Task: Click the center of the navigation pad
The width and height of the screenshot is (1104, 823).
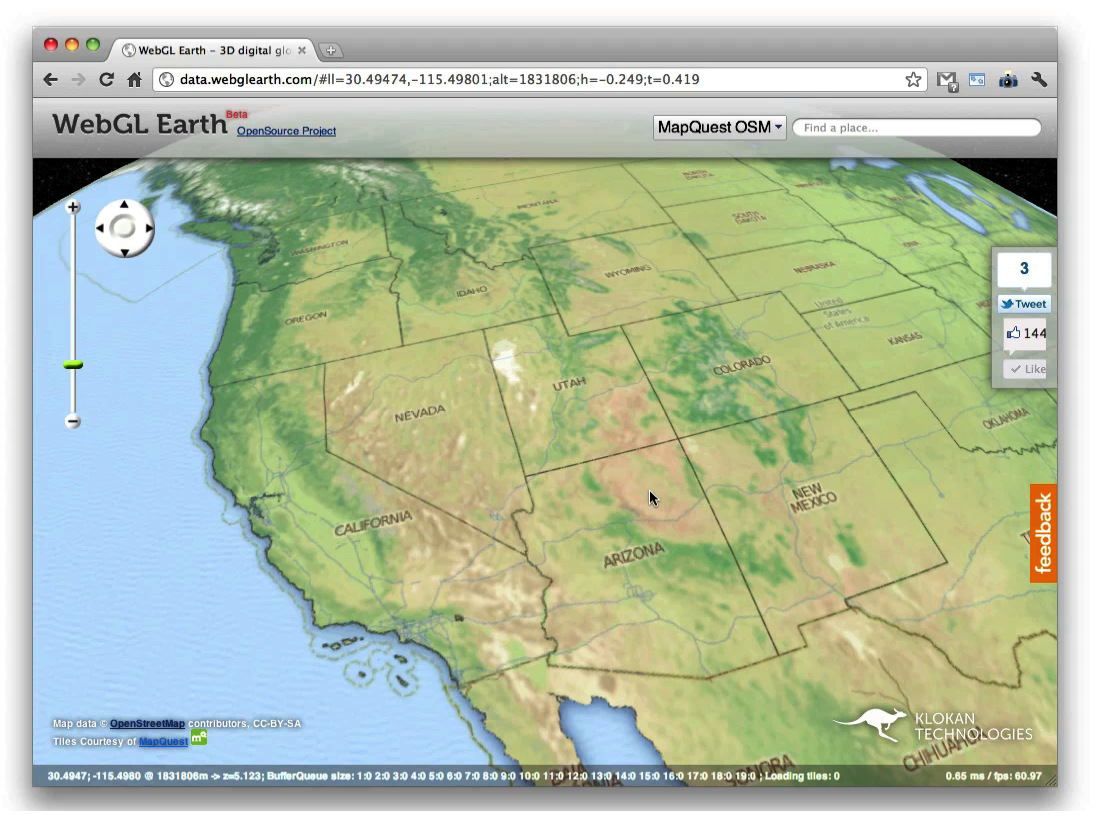Action: coord(124,228)
